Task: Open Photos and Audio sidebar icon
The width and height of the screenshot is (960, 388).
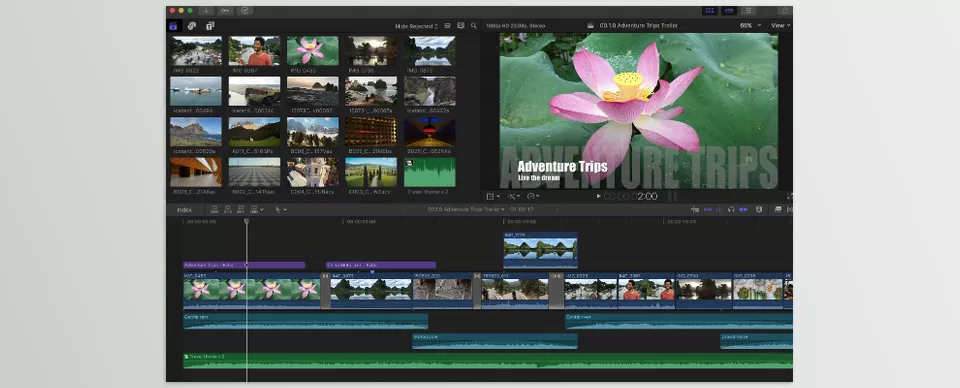Action: (x=192, y=26)
